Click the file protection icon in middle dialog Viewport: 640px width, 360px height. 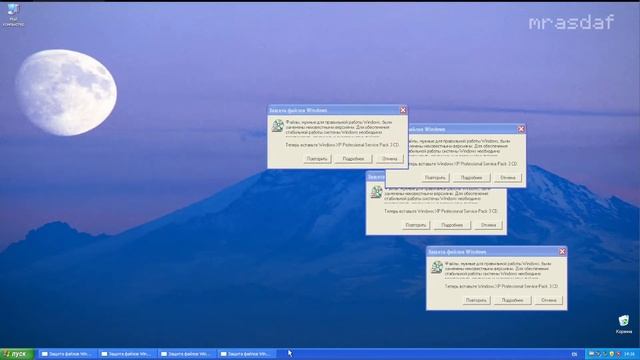pos(376,192)
